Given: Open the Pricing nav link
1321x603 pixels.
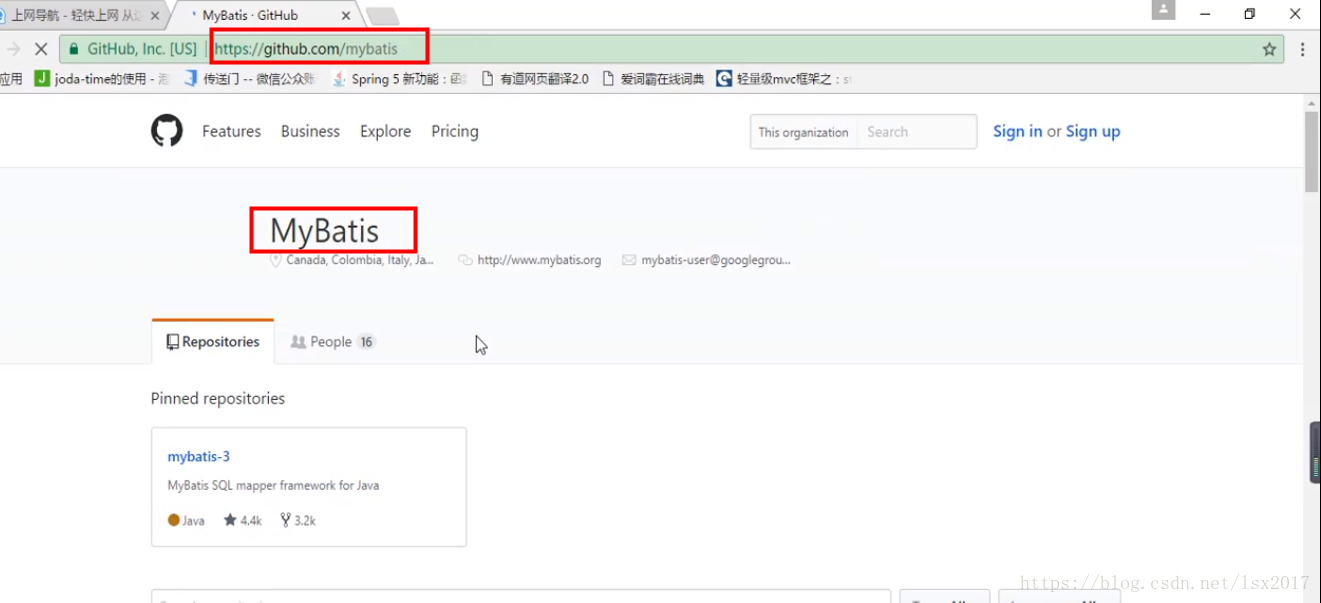Looking at the screenshot, I should click(455, 131).
